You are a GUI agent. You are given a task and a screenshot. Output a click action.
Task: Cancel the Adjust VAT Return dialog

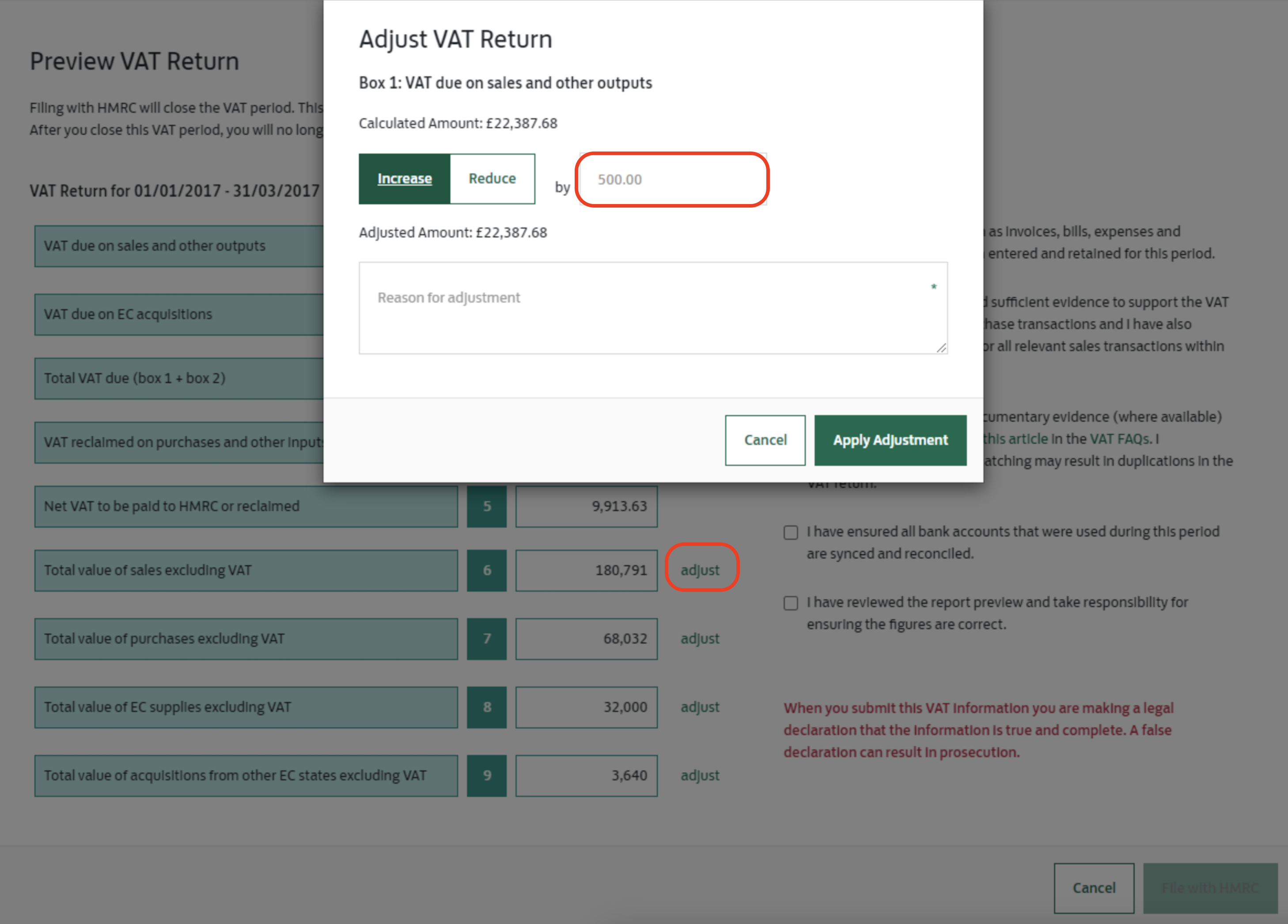(765, 440)
